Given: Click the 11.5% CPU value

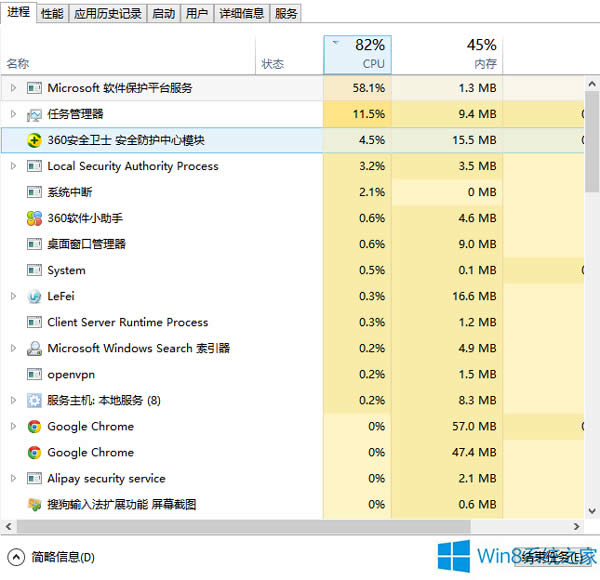Looking at the screenshot, I should (368, 114).
